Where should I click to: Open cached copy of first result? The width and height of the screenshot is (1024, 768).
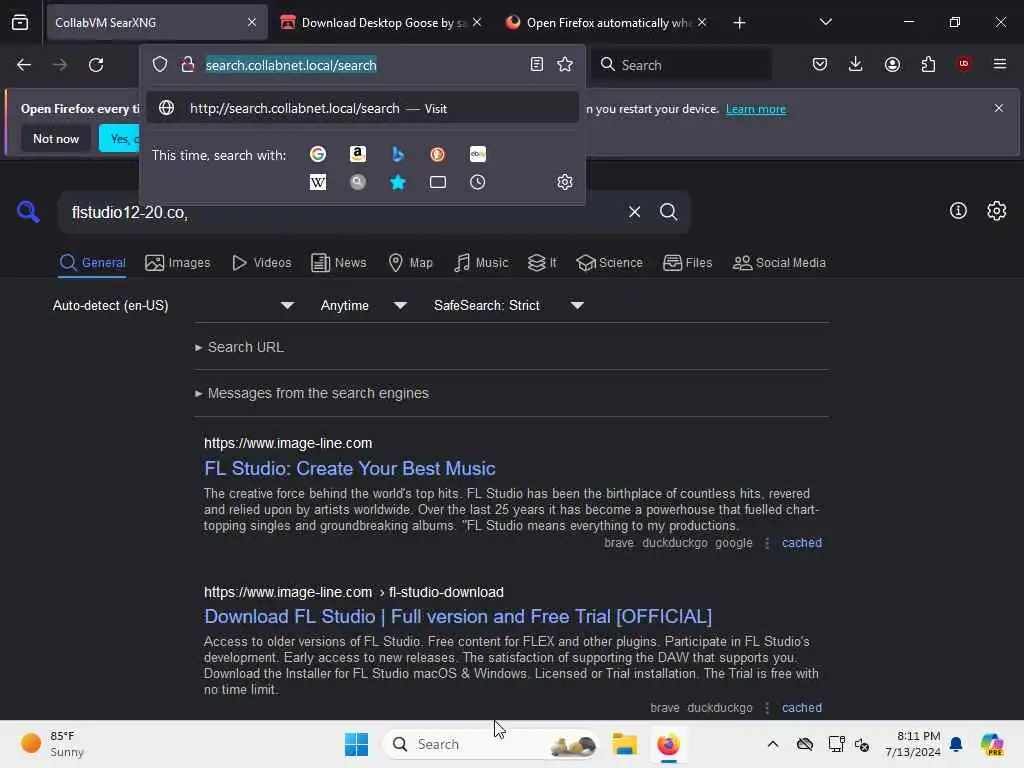pyautogui.click(x=802, y=543)
